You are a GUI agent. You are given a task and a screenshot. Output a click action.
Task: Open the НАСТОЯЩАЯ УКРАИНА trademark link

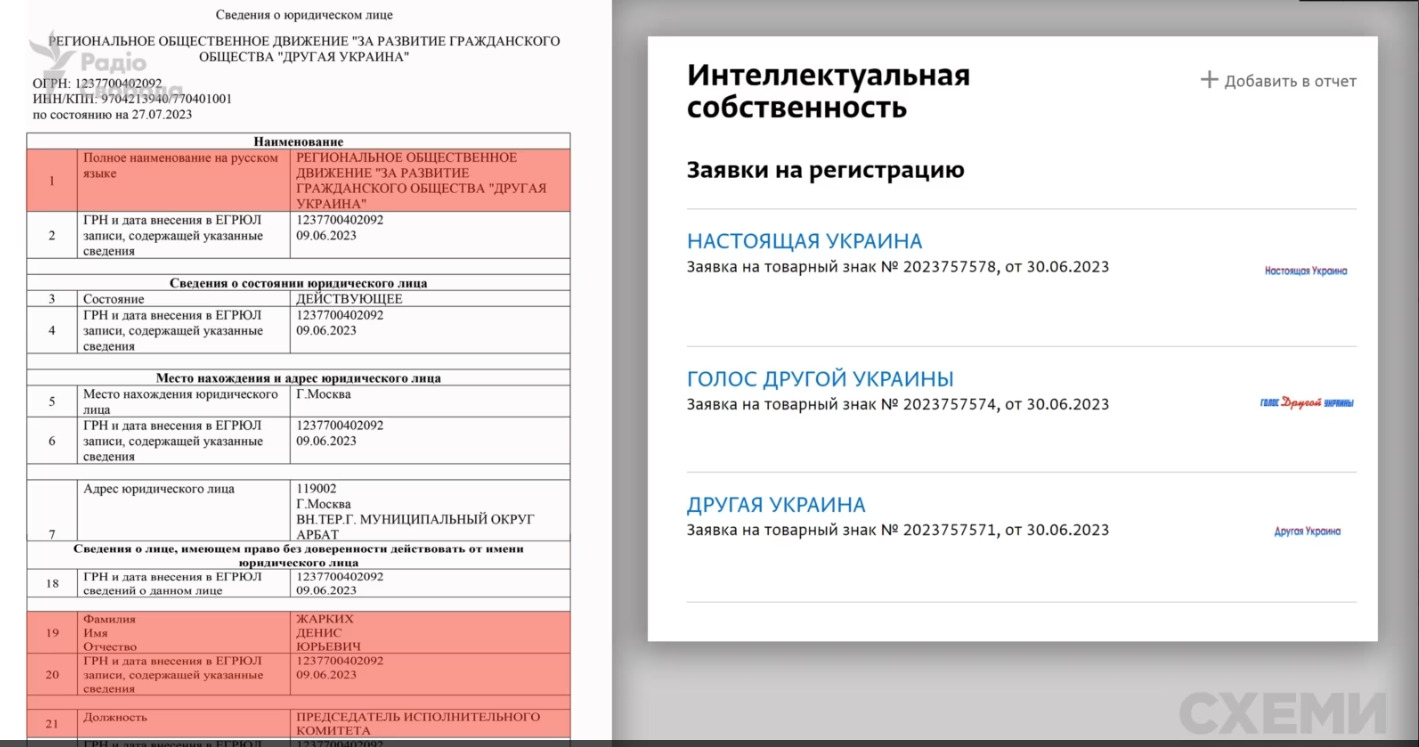pyautogui.click(x=804, y=241)
